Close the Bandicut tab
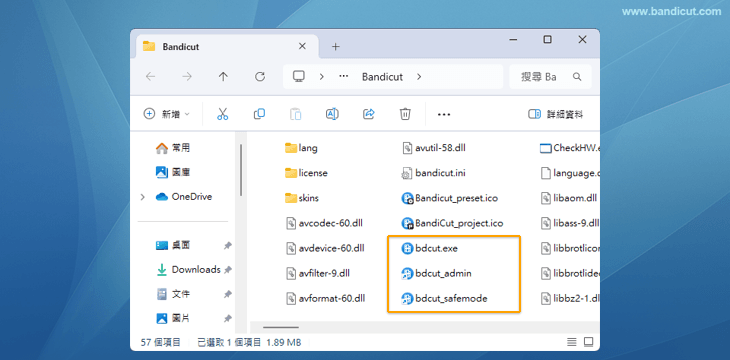The image size is (730, 360). (302, 46)
